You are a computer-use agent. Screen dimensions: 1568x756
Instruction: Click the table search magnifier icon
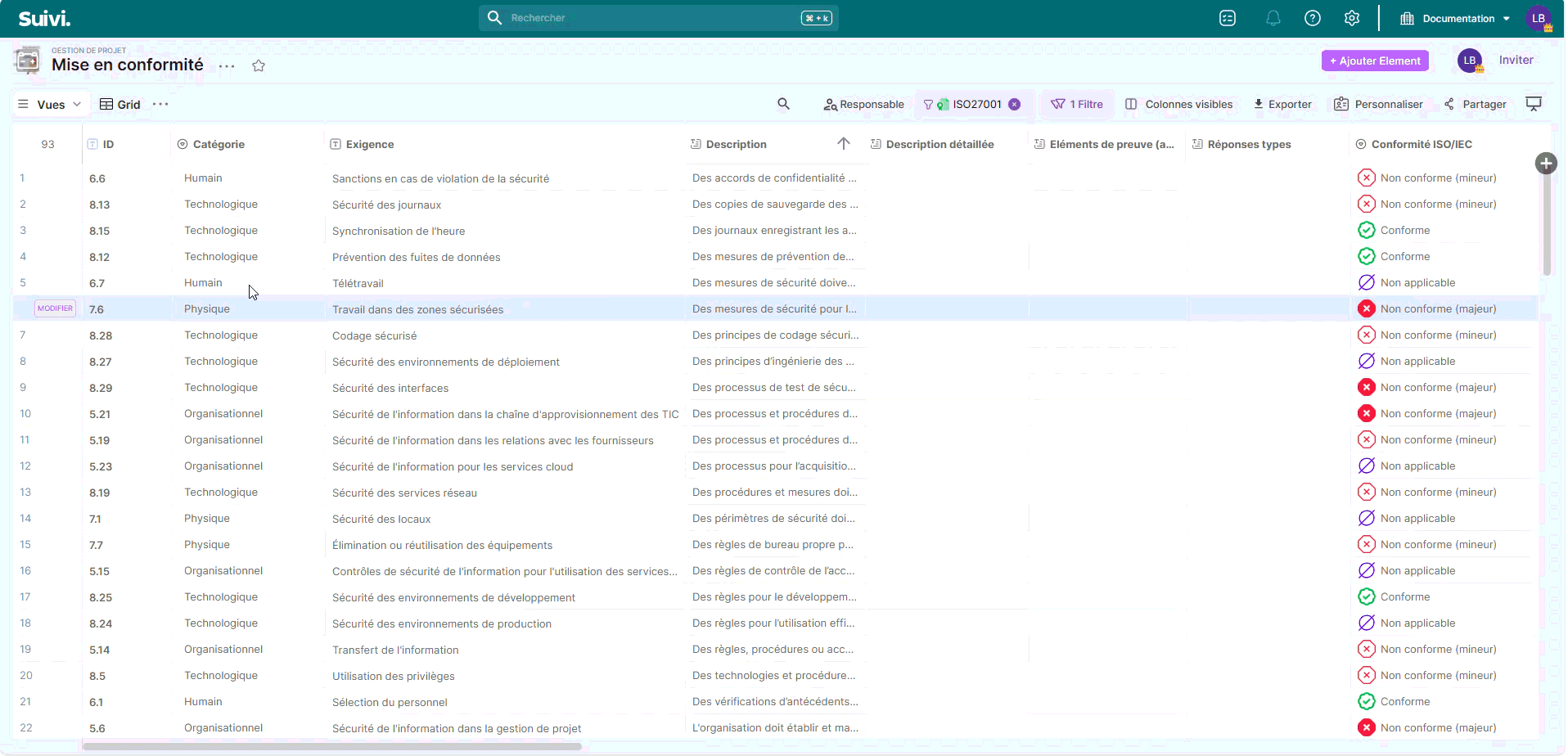pyautogui.click(x=783, y=104)
